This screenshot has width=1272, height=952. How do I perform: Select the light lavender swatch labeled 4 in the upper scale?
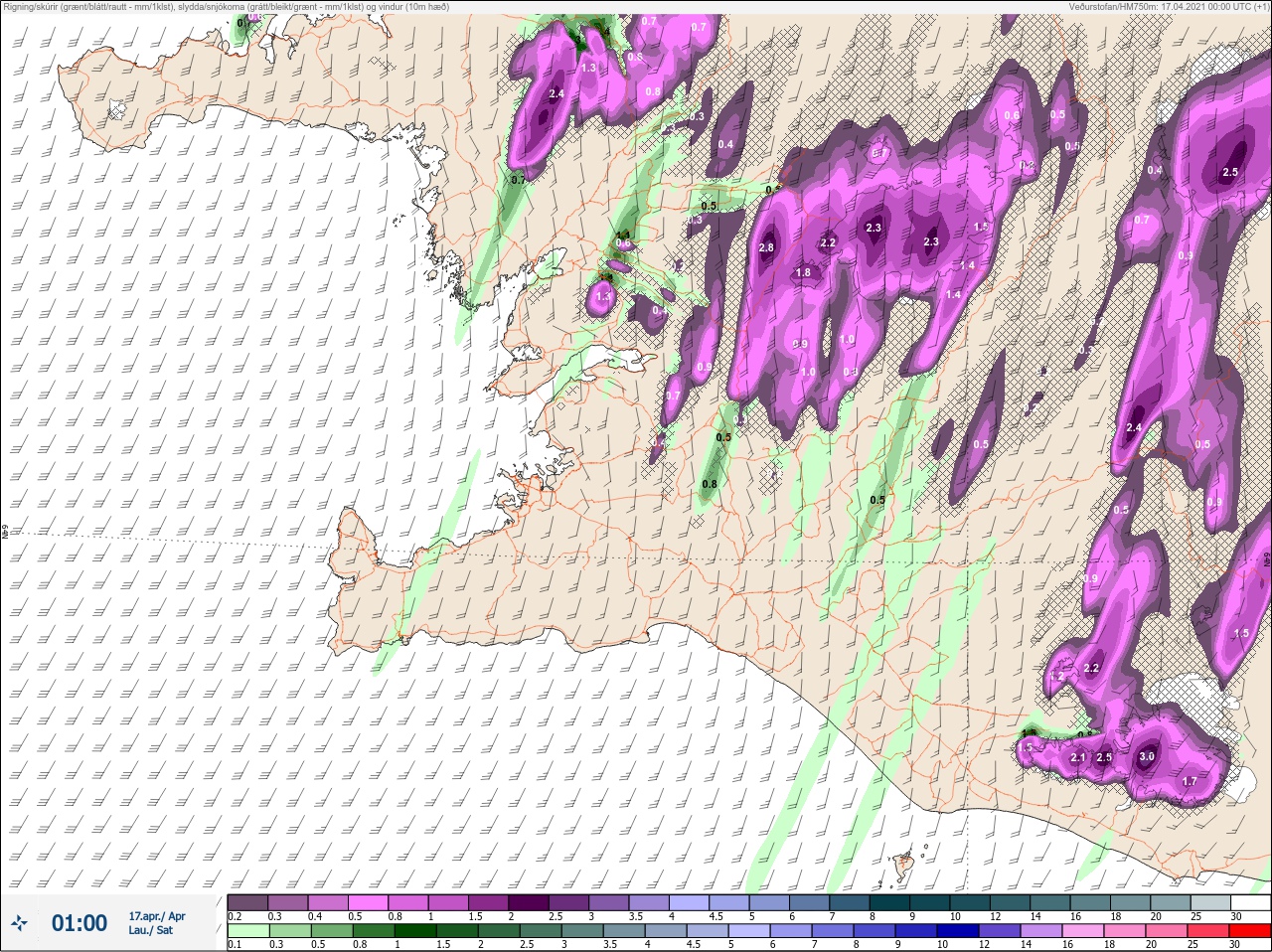coord(691,902)
